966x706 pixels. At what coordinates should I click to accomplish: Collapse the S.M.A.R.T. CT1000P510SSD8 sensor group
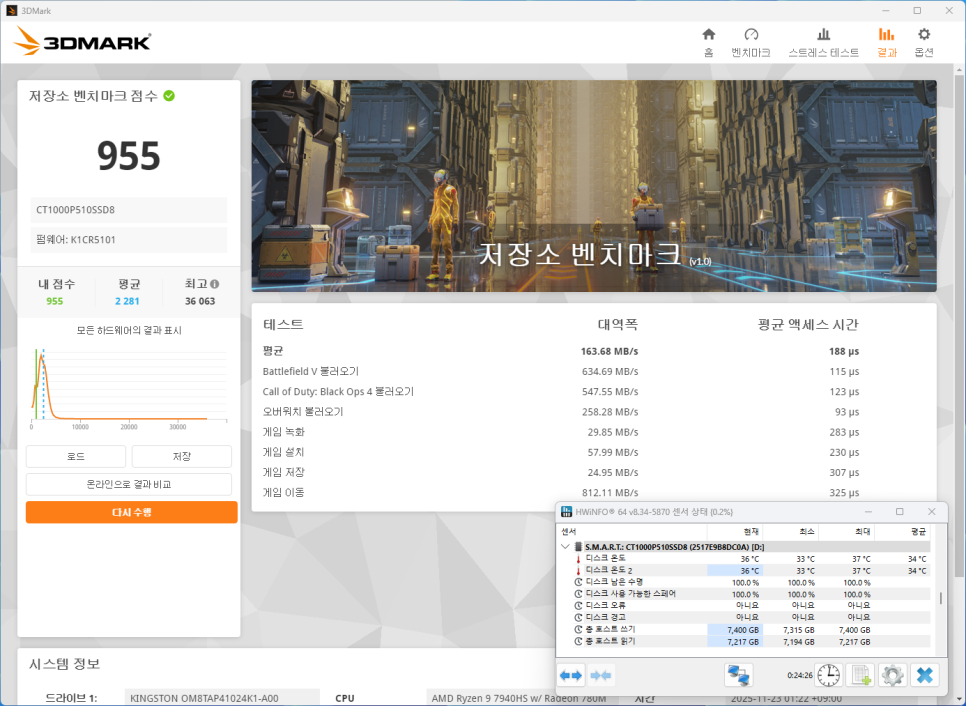[565, 547]
